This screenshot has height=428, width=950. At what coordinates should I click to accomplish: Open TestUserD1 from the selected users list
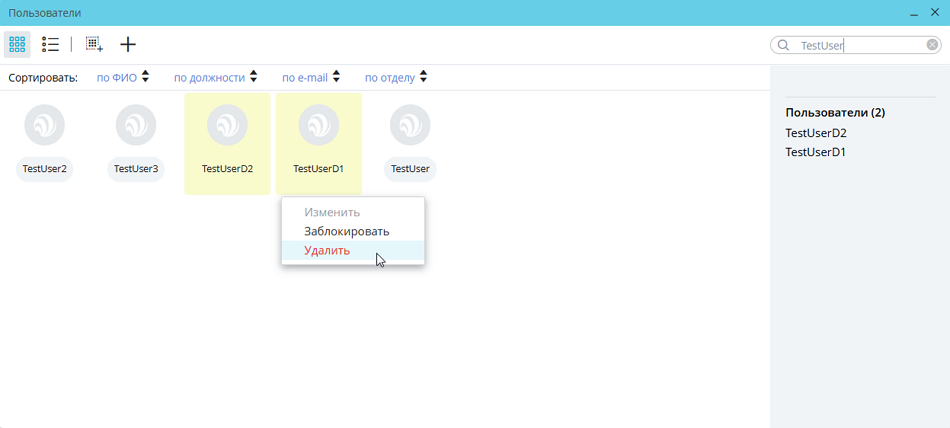pyautogui.click(x=816, y=152)
